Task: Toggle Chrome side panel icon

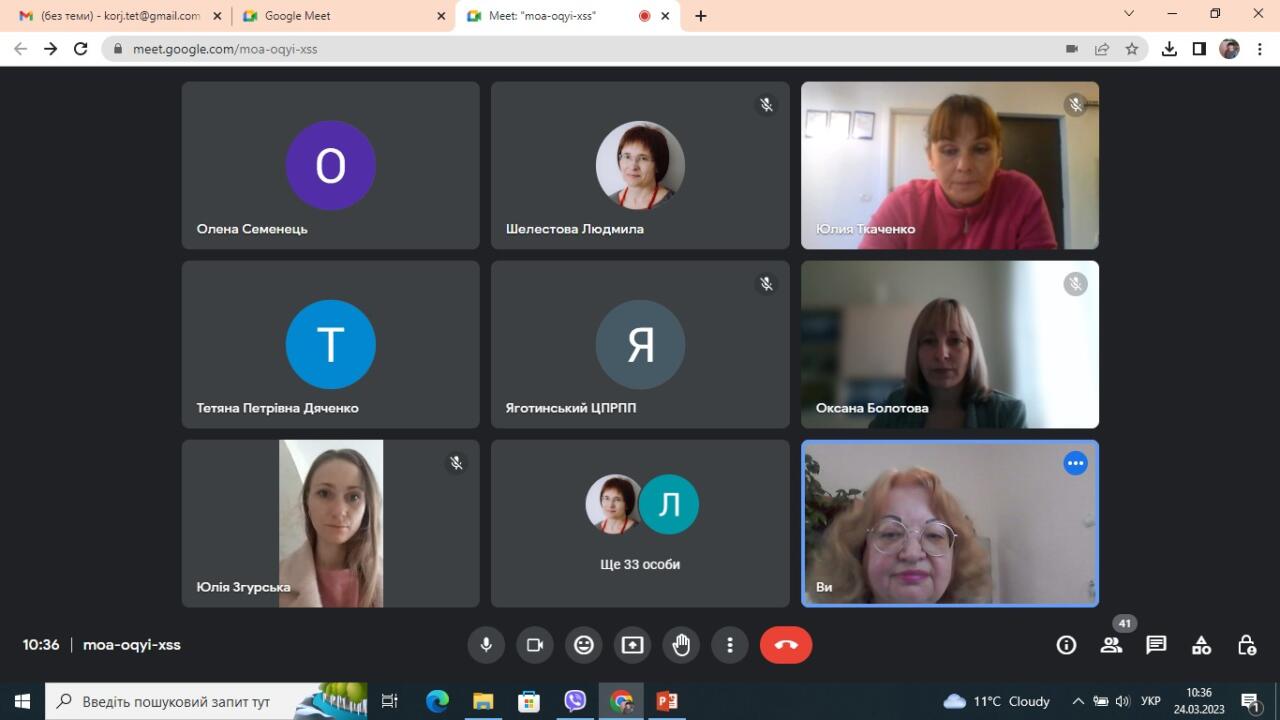Action: click(1199, 48)
